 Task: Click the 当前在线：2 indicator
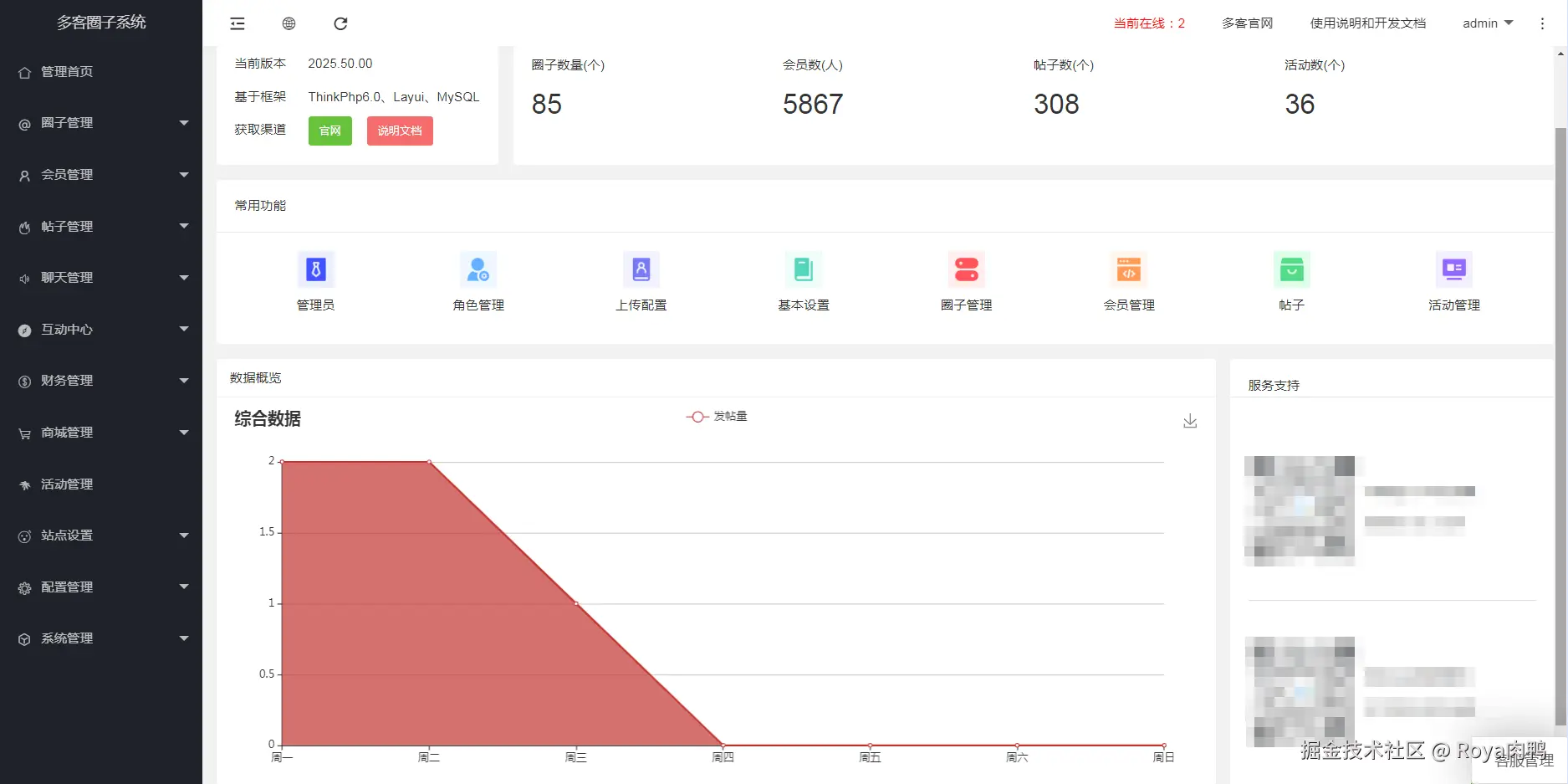tap(1149, 23)
